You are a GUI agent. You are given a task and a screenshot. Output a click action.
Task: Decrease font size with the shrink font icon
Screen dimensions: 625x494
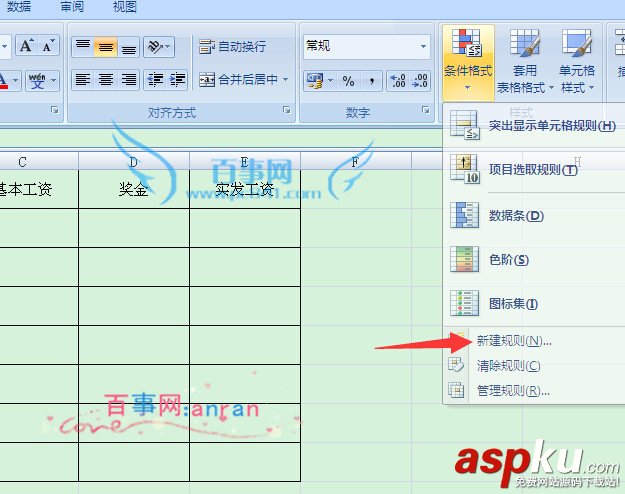click(x=49, y=46)
